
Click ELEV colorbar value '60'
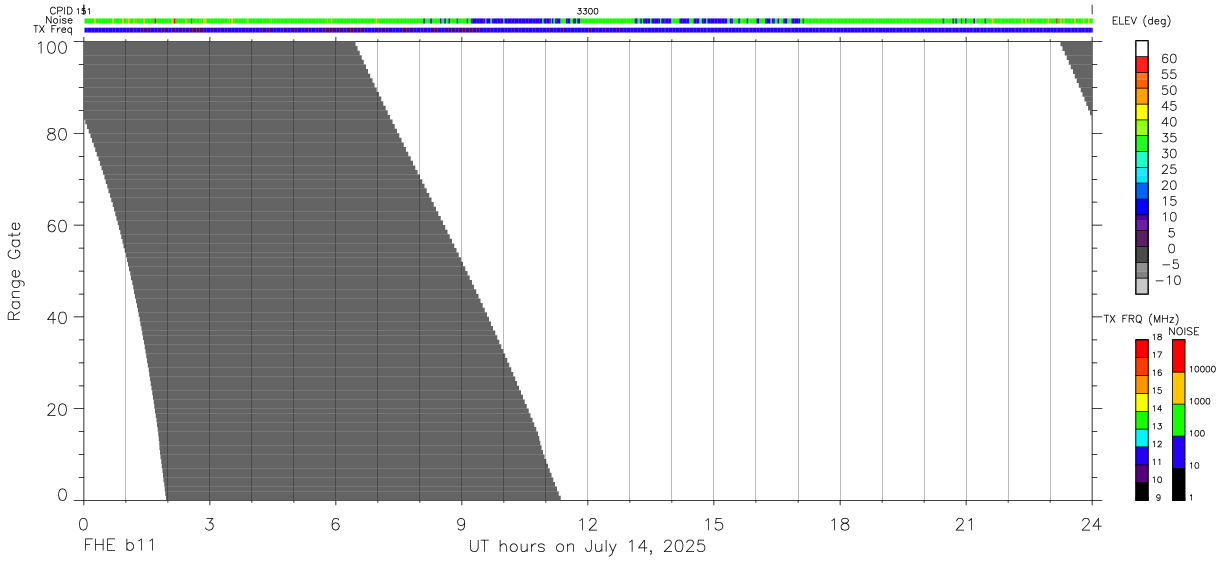(x=1168, y=58)
